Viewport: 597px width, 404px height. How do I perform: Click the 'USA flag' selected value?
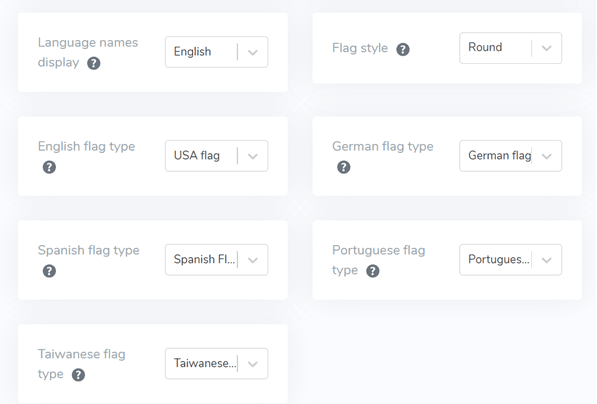click(197, 155)
